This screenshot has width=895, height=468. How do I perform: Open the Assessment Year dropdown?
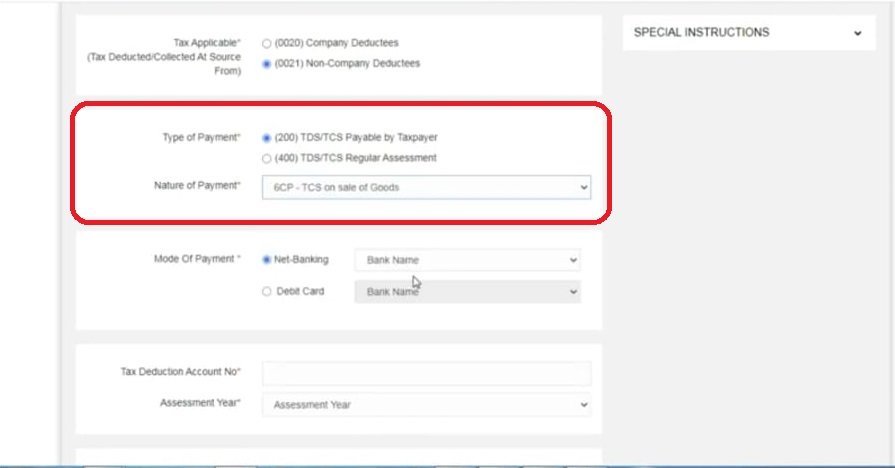[x=426, y=405]
